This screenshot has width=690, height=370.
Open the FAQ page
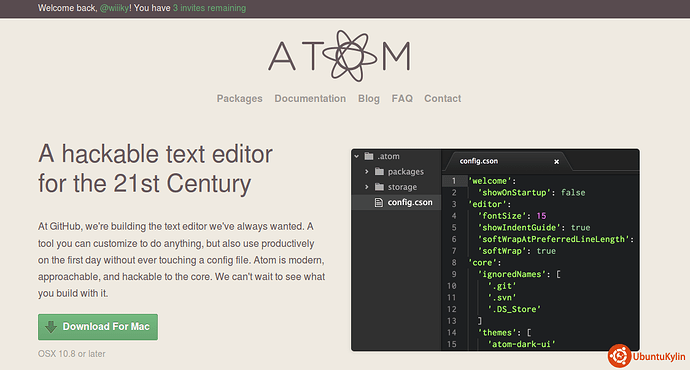tap(402, 99)
